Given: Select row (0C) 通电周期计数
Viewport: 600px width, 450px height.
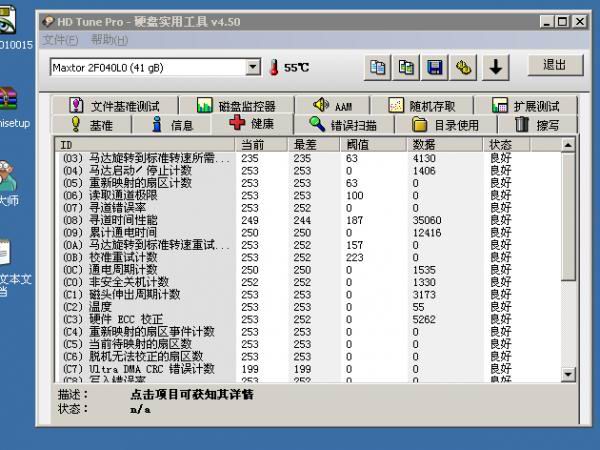Looking at the screenshot, I should [308, 270].
